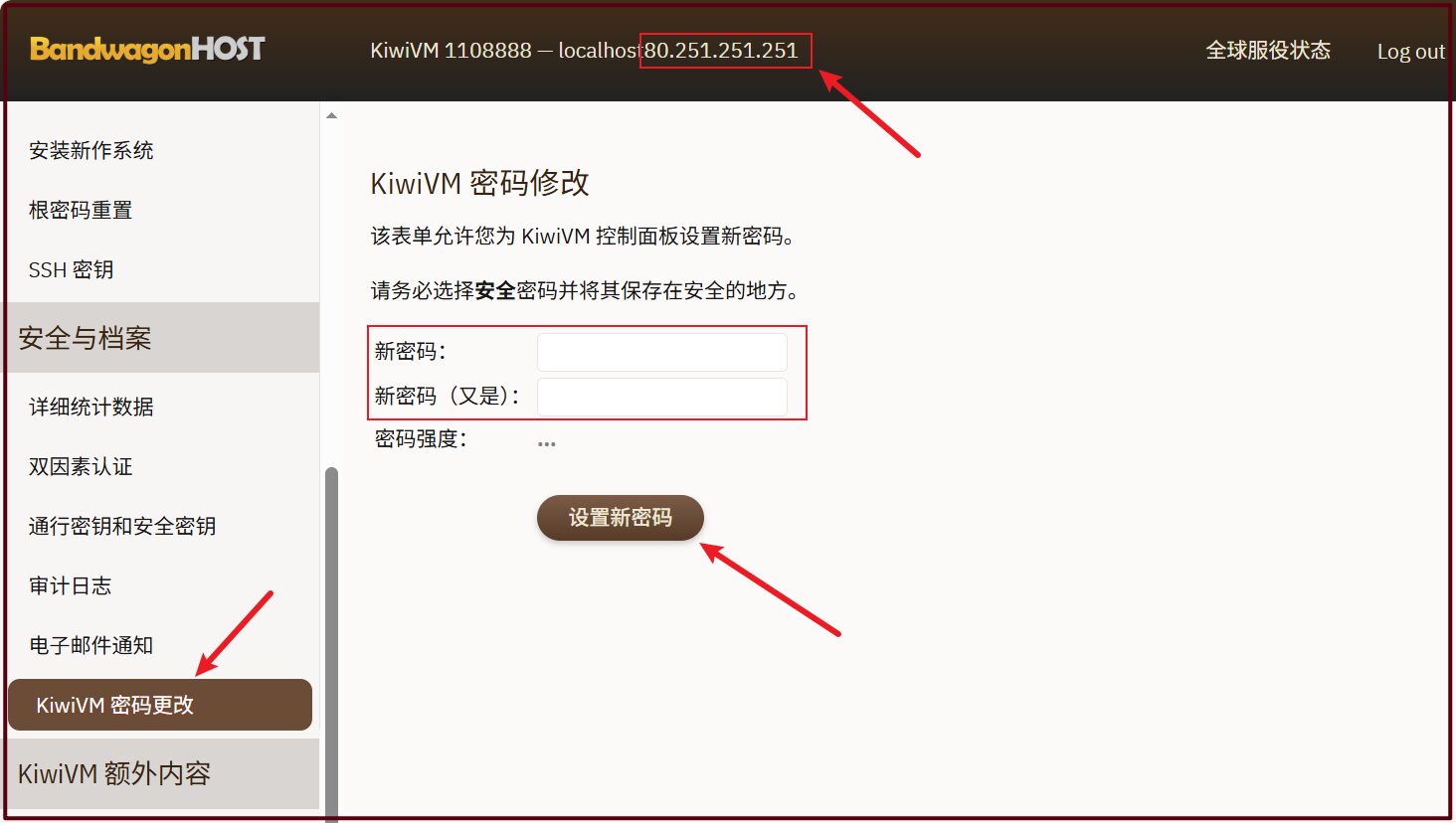This screenshot has height=823, width=1456.
Task: Click the sidebar scroll-up arrow
Action: (332, 116)
